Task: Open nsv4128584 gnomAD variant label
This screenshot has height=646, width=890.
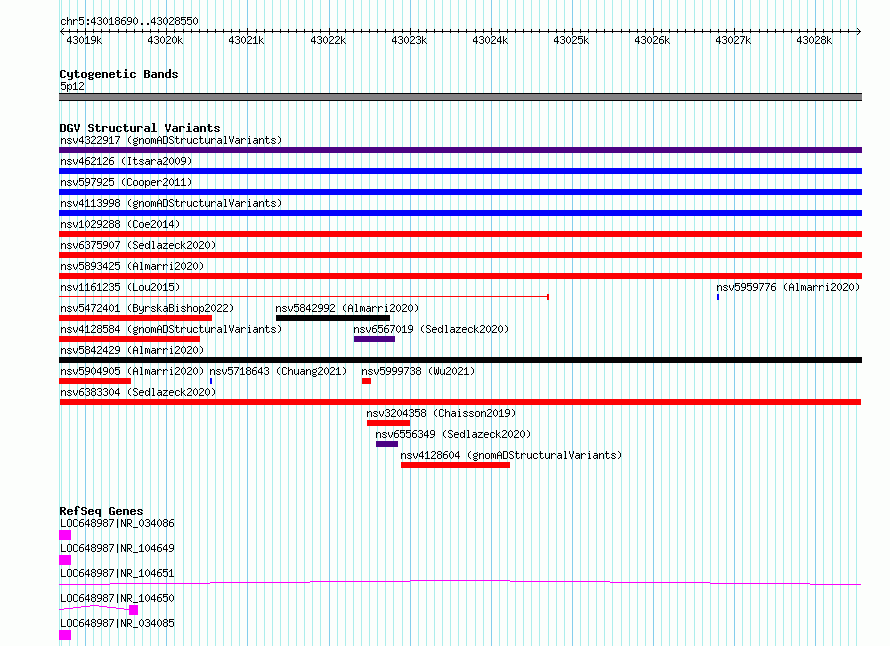Action: [x=171, y=329]
